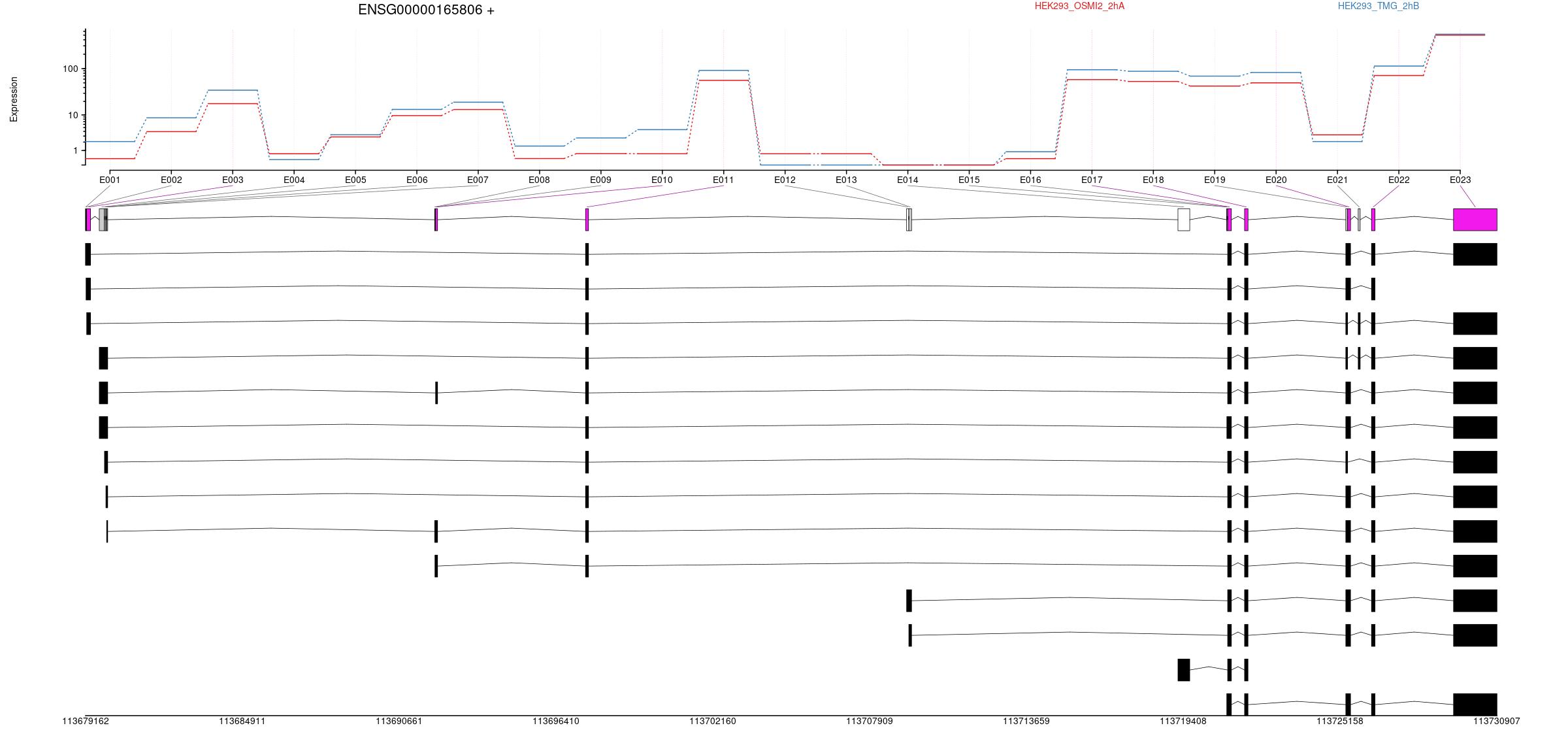Click genomic coordinate 113707909
The image size is (1568, 732).
(870, 721)
